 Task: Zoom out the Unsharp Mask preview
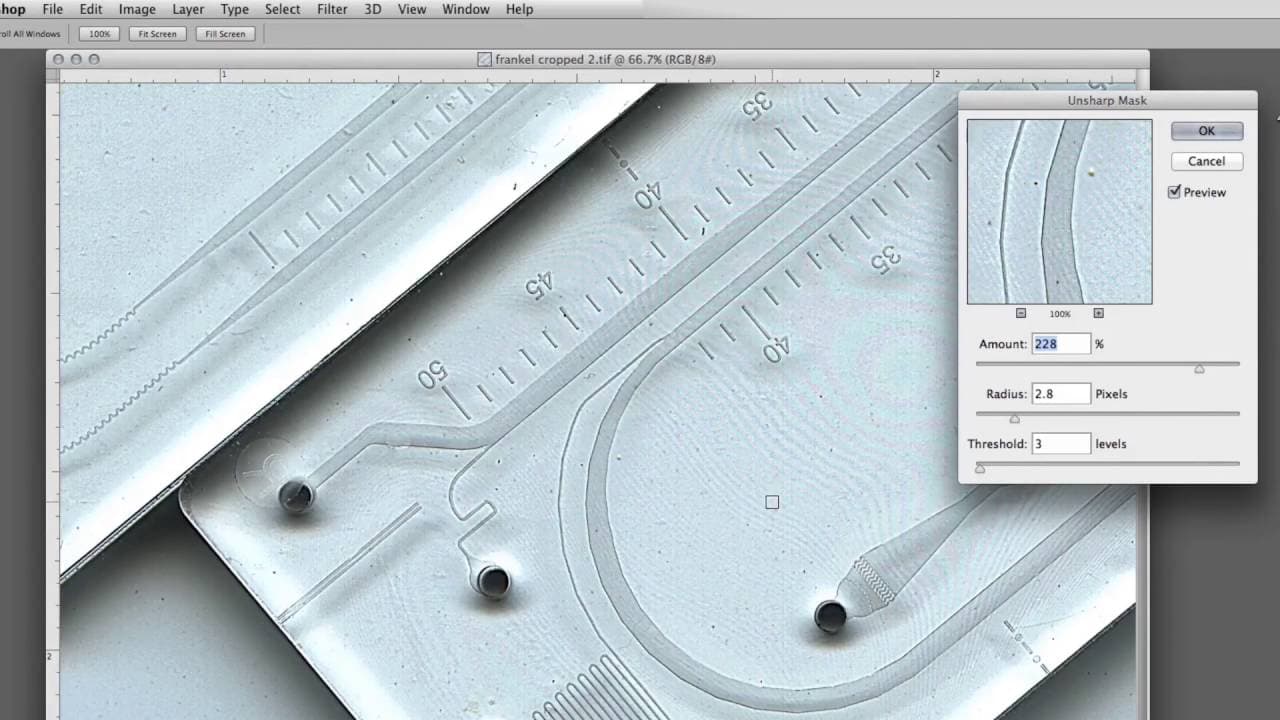click(x=1021, y=313)
